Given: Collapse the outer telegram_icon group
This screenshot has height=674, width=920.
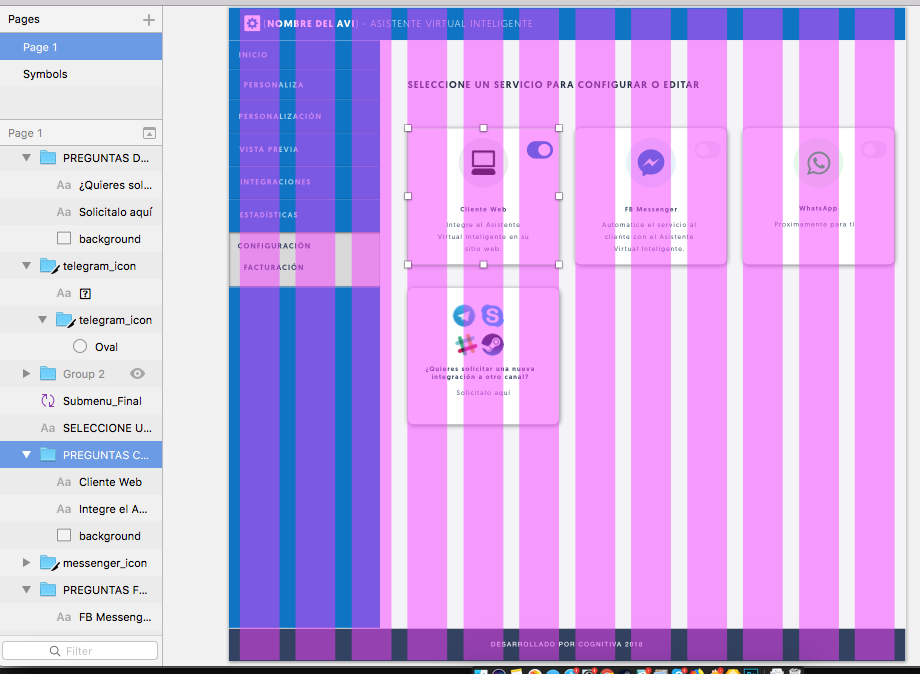Looking at the screenshot, I should (x=26, y=266).
